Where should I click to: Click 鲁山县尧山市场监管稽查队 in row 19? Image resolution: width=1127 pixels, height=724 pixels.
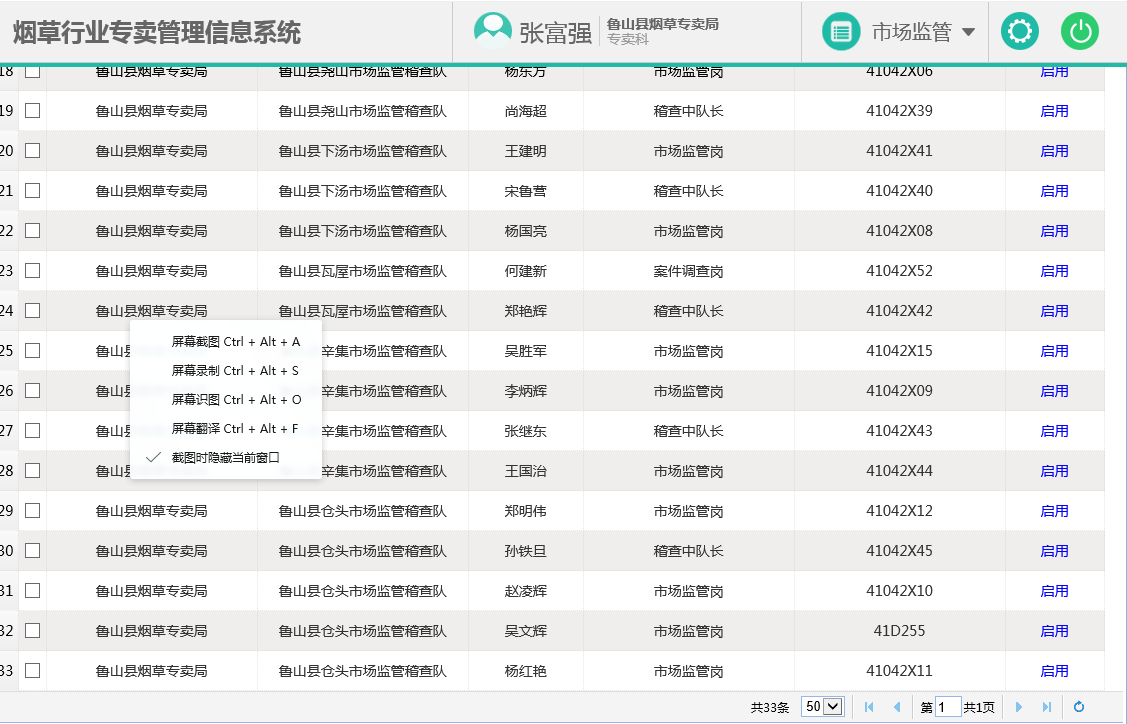pyautogui.click(x=362, y=111)
